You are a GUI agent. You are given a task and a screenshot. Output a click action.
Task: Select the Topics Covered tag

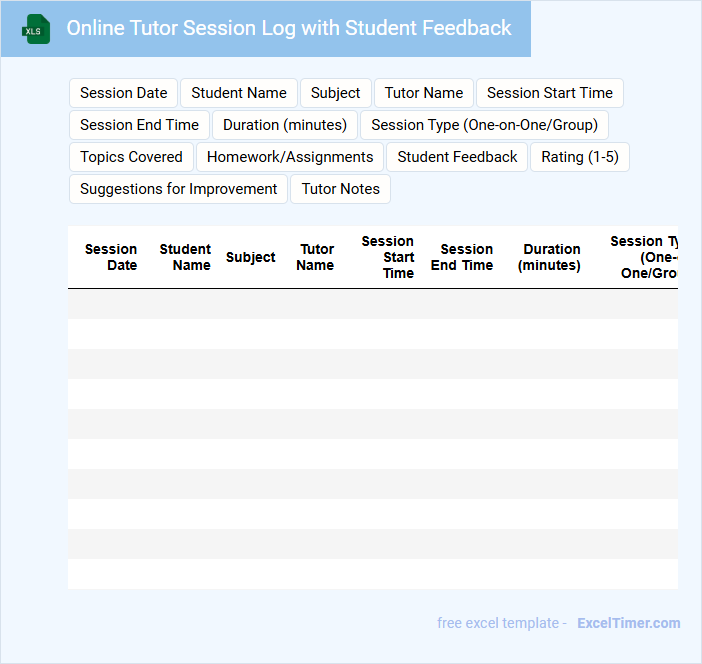[131, 157]
